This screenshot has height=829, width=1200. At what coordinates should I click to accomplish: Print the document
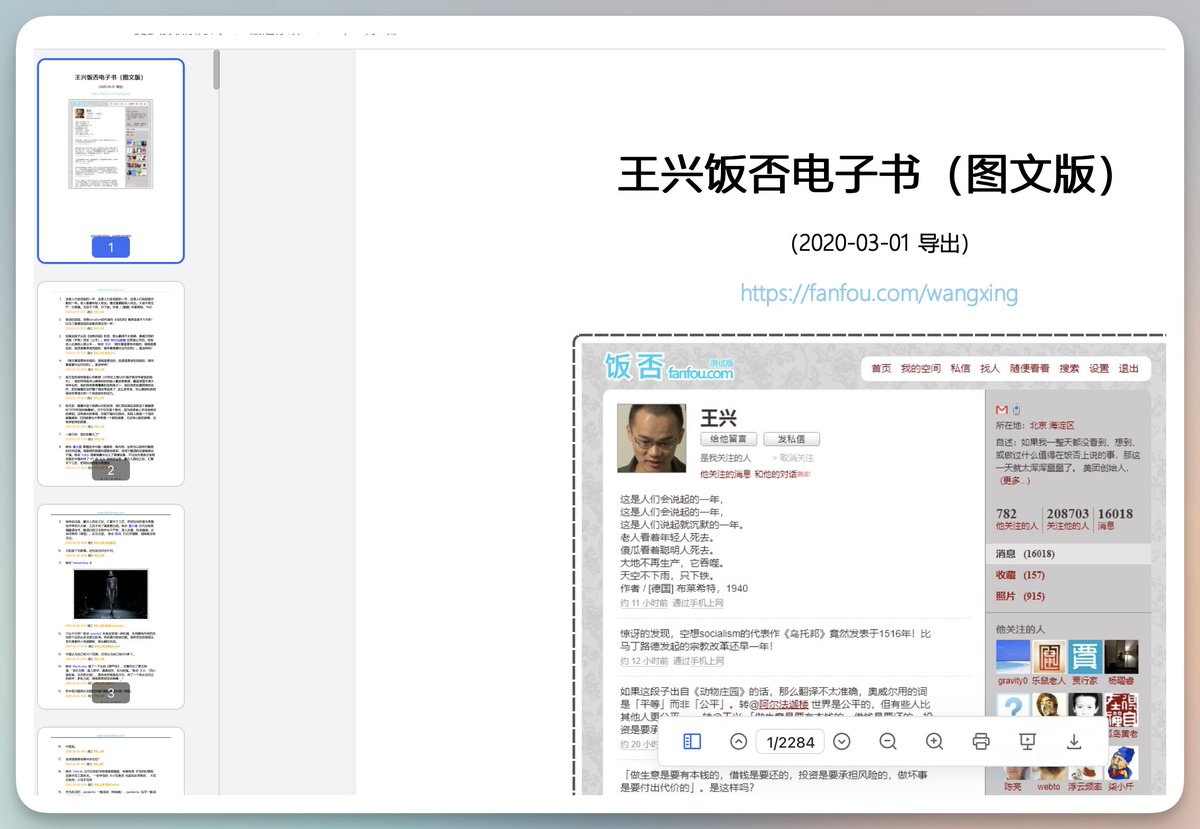click(x=981, y=741)
